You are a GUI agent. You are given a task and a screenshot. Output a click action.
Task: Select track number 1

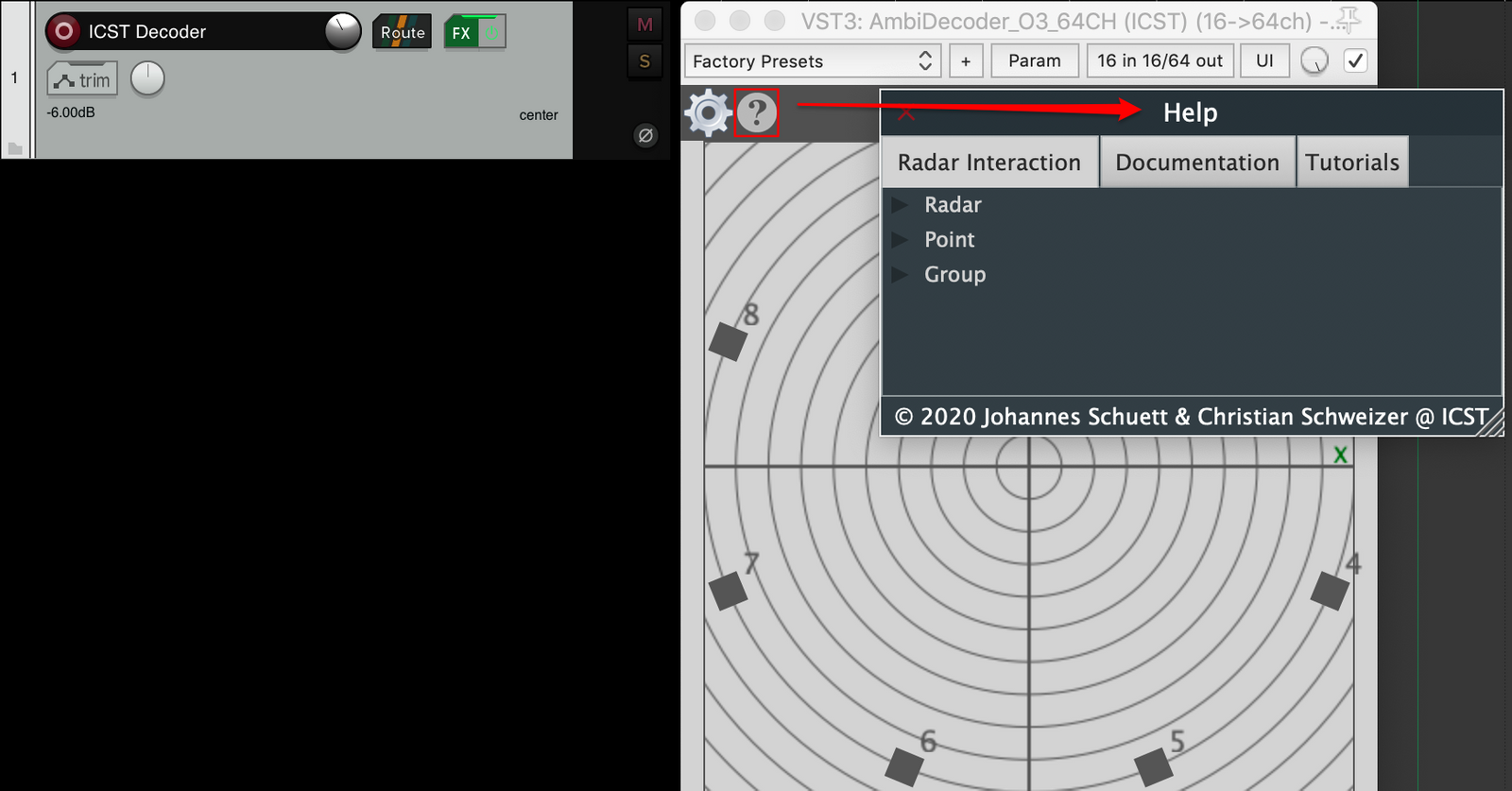coord(14,77)
